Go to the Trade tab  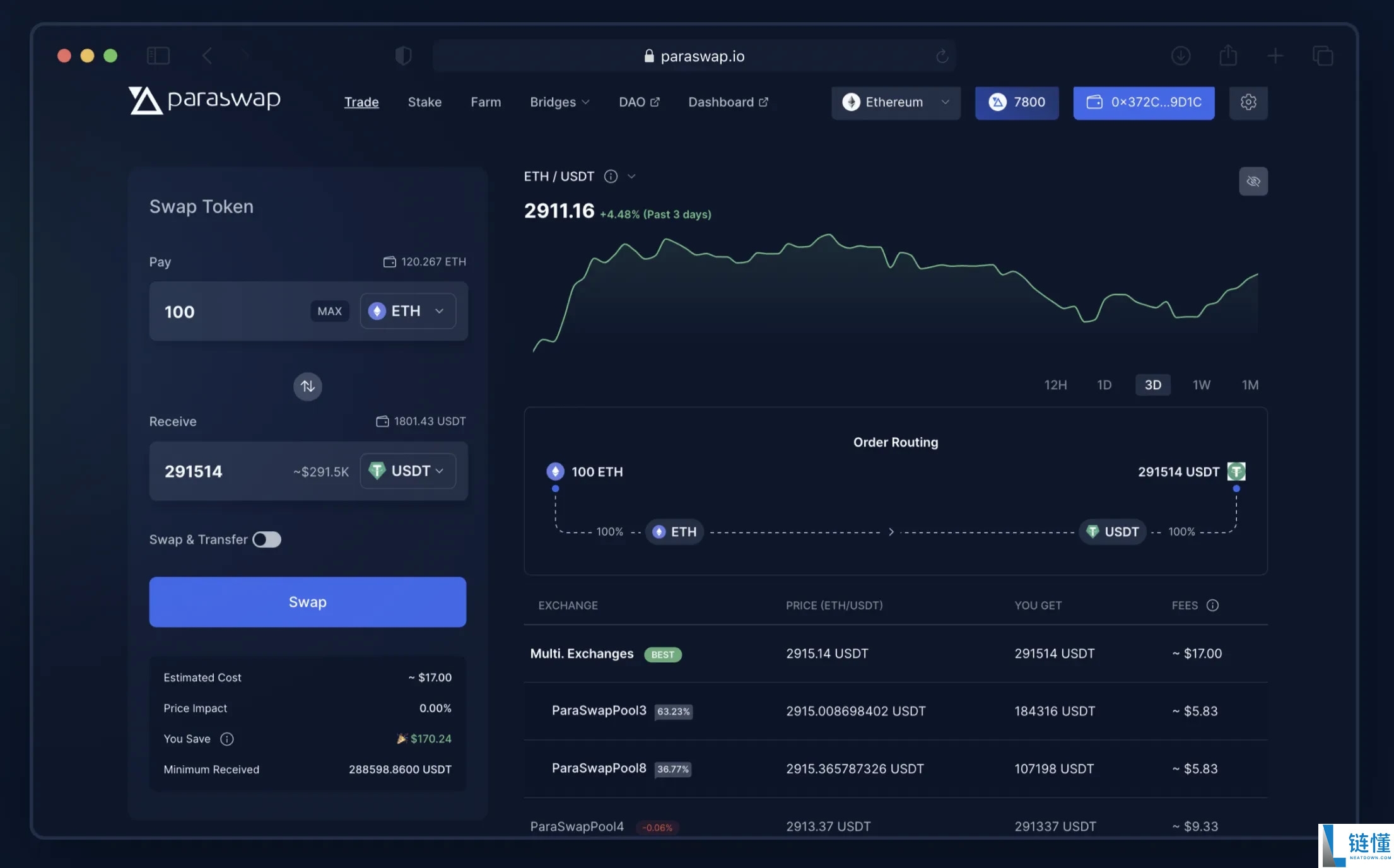pos(361,102)
